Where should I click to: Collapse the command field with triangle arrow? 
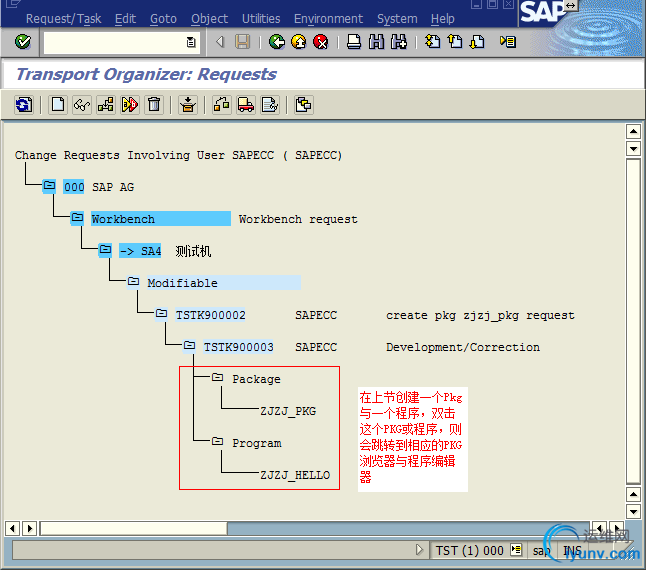point(220,42)
